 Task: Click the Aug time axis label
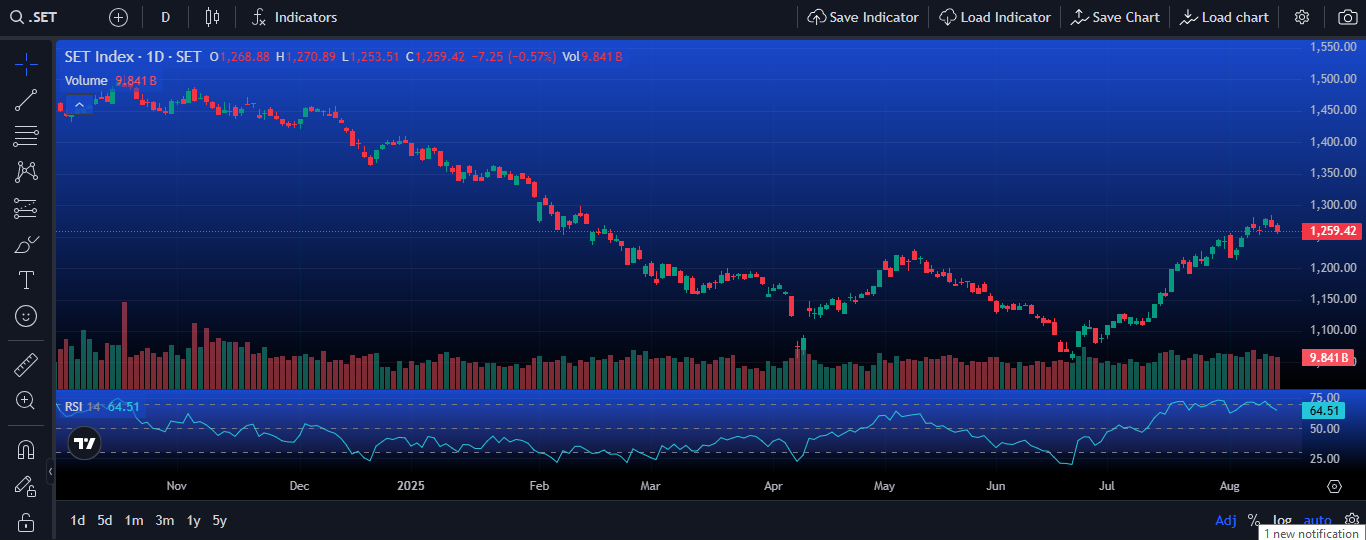coord(1230,486)
